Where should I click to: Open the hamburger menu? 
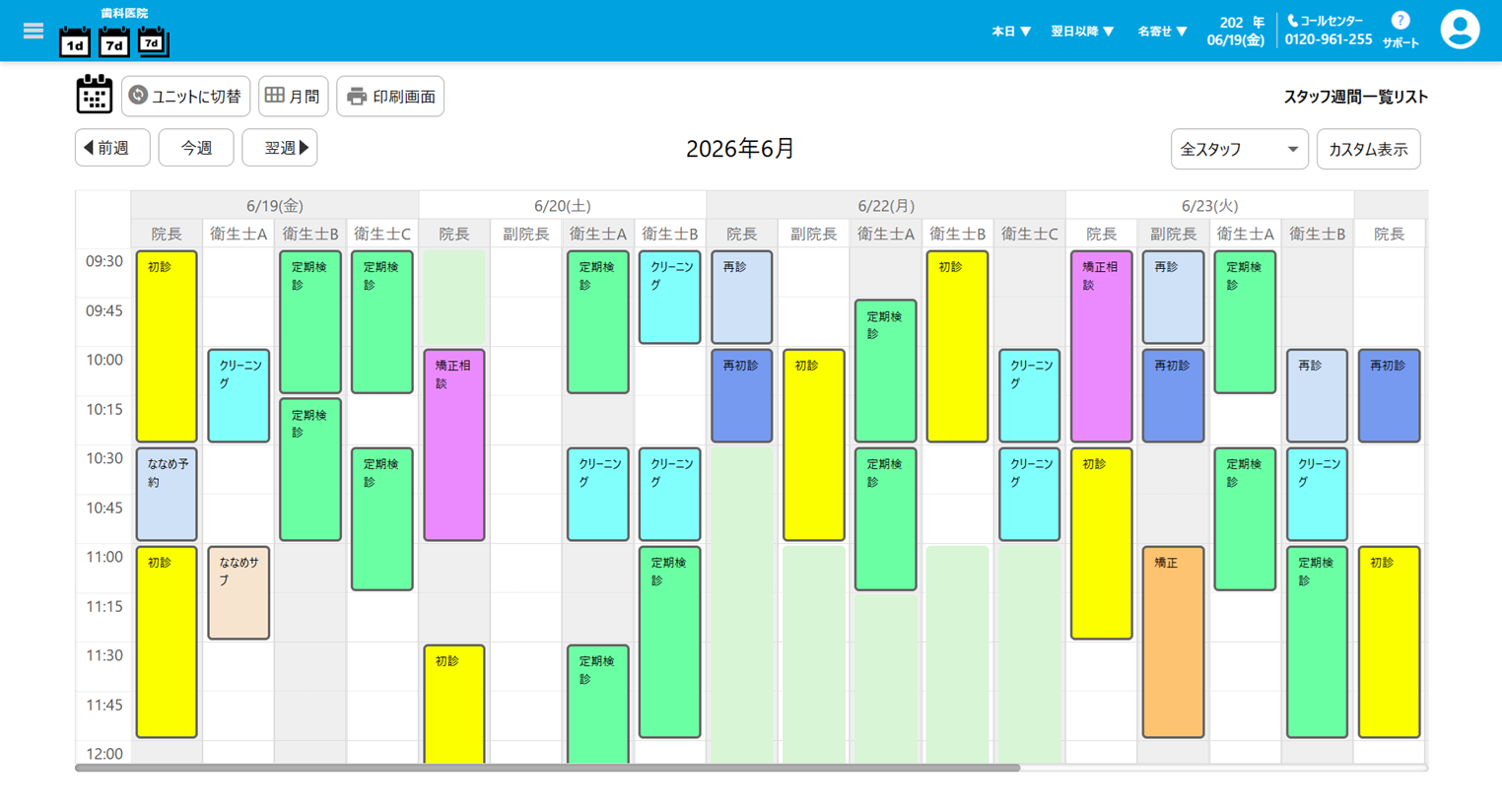click(34, 31)
